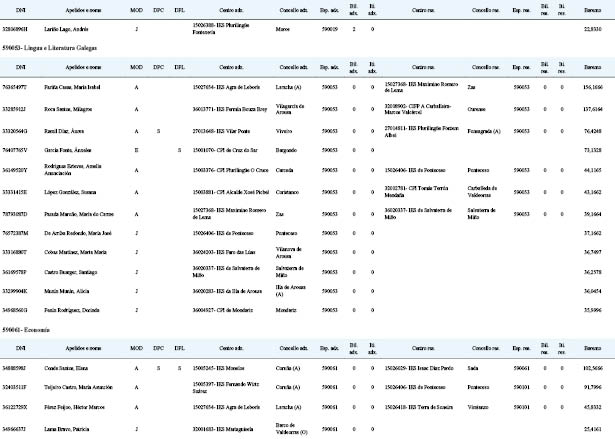This screenshot has width=615, height=439.
Task: Click 'Illa de Arousa (A)' concello cell
Action: (x=291, y=291)
